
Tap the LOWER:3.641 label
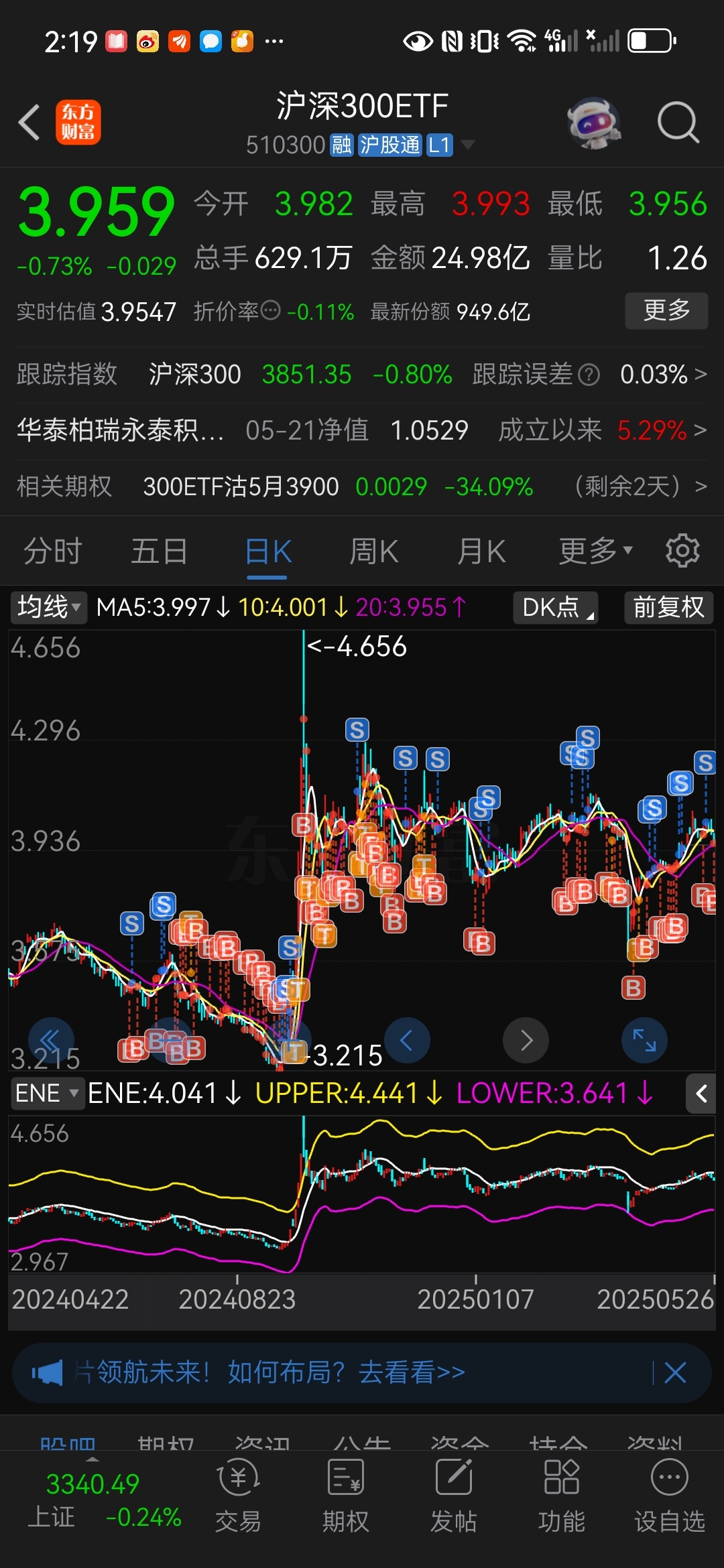click(554, 1094)
